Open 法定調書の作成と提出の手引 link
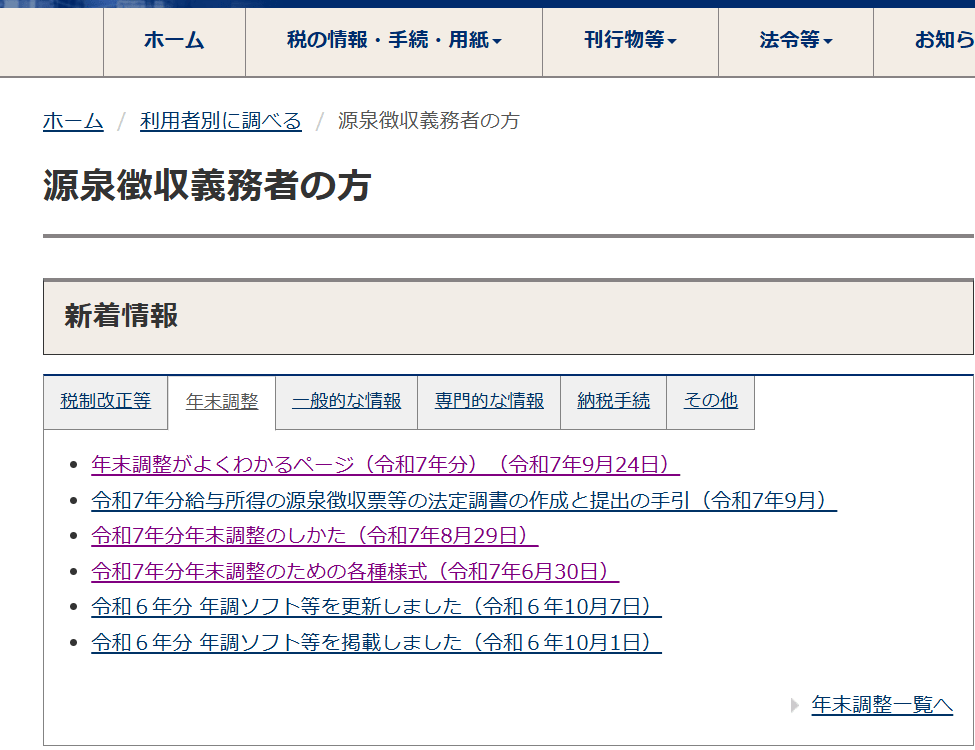The image size is (975, 750). tap(463, 501)
